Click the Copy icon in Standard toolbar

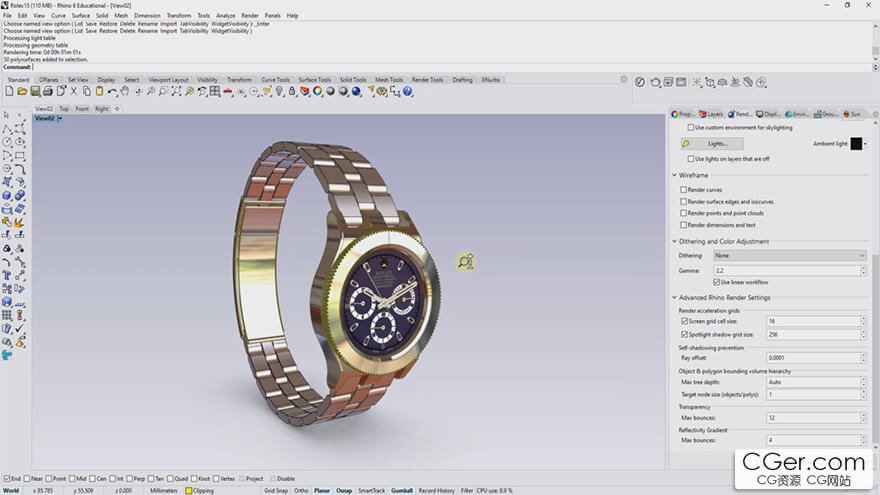click(86, 91)
